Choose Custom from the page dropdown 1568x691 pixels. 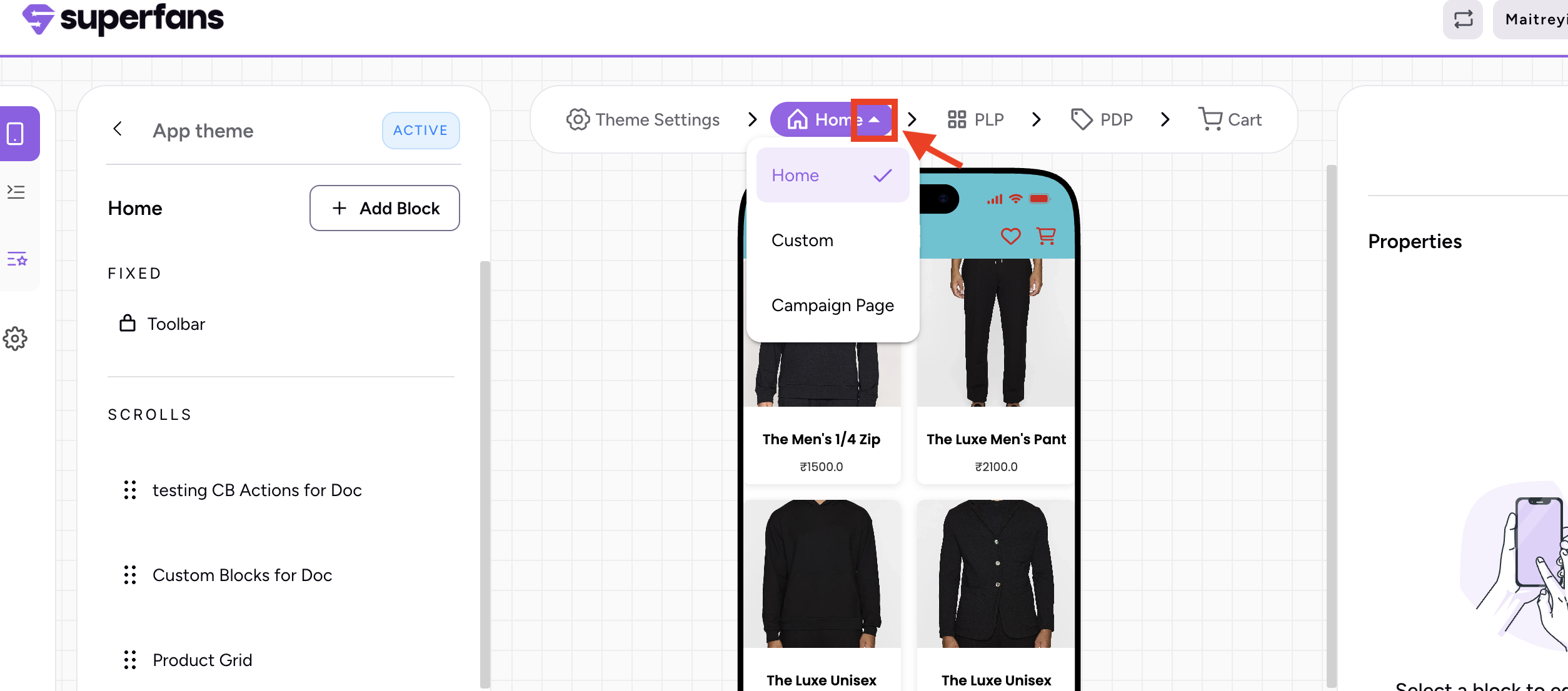802,241
